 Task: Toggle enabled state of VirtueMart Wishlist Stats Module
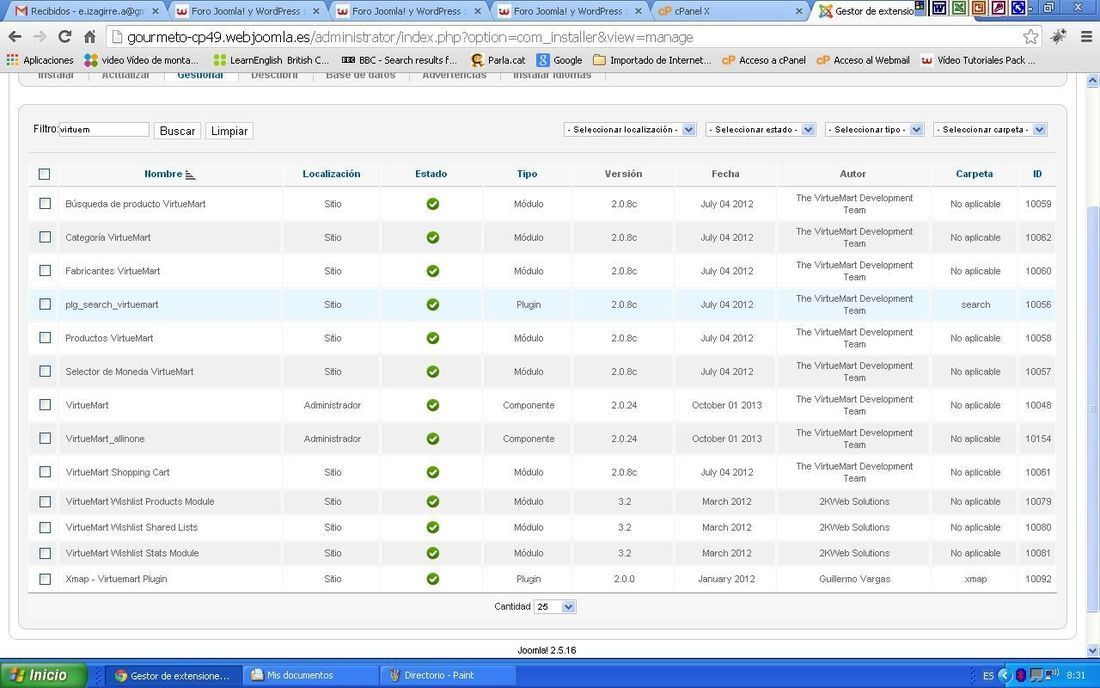(x=432, y=553)
